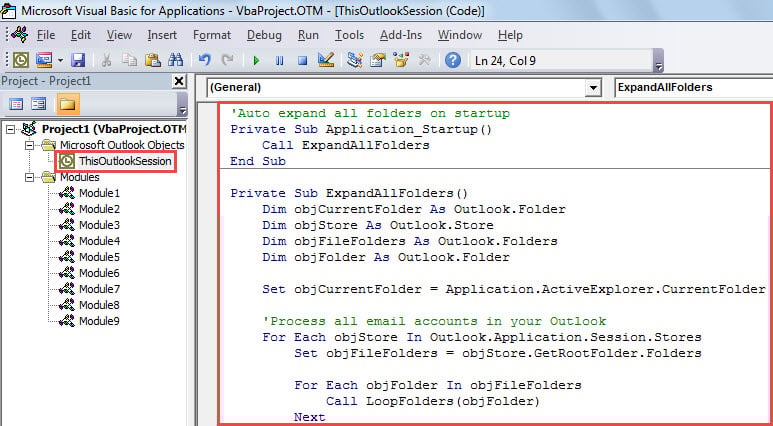Open the Project Explorer toolbar icon
Image resolution: width=773 pixels, height=426 pixels.
pyautogui.click(x=354, y=60)
